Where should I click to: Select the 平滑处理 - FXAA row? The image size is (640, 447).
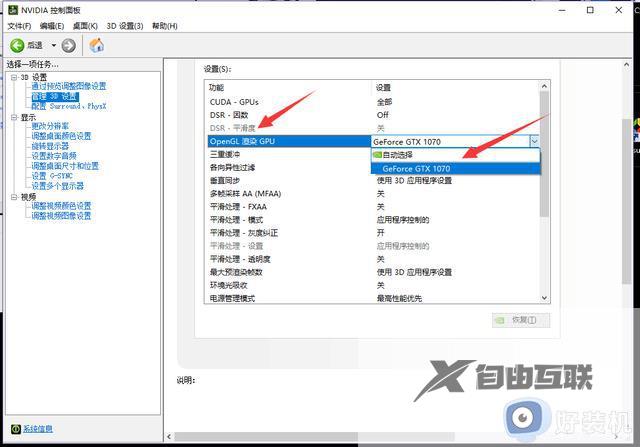(x=373, y=207)
